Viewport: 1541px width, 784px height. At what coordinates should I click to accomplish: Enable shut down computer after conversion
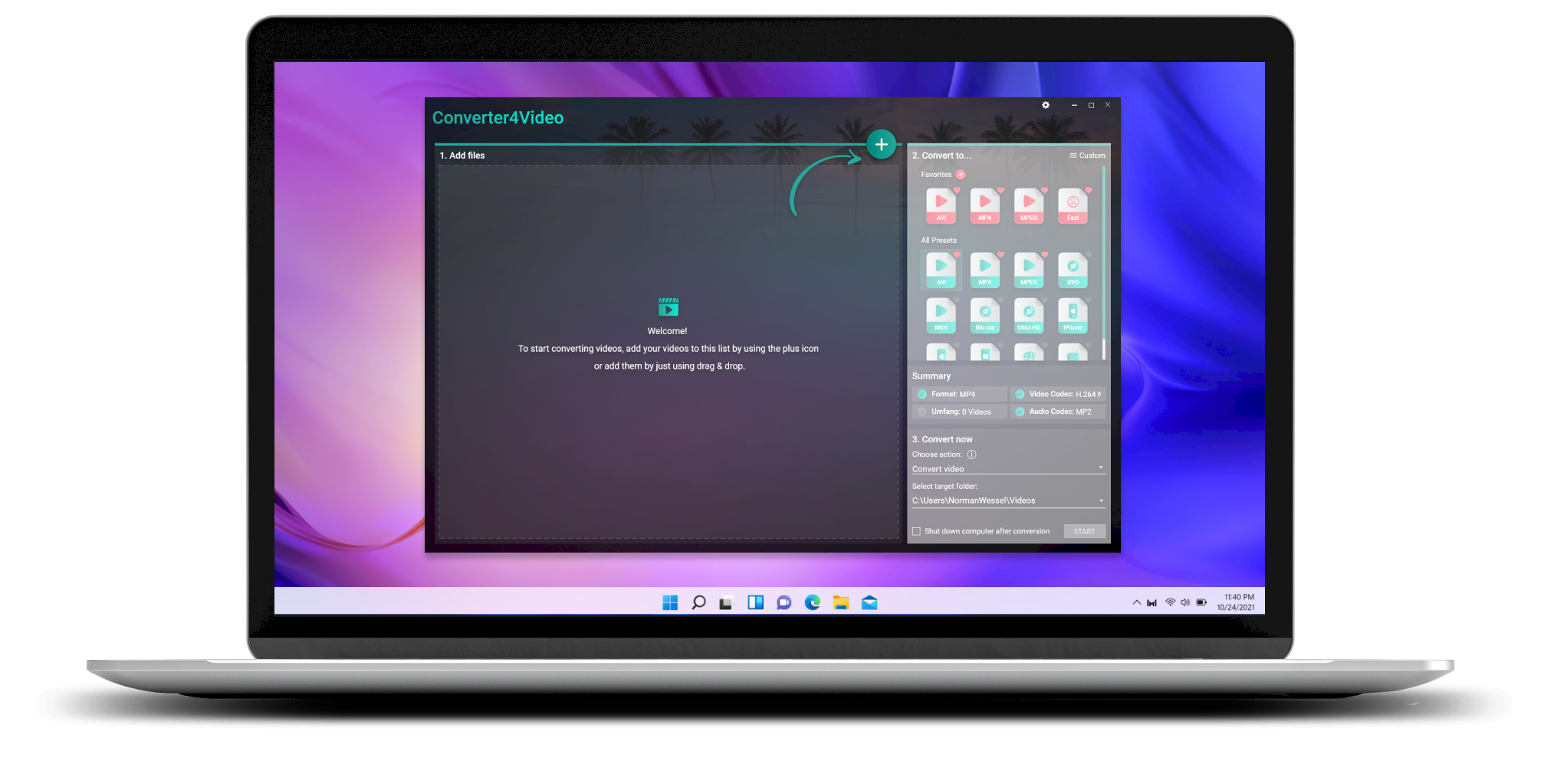tap(916, 531)
